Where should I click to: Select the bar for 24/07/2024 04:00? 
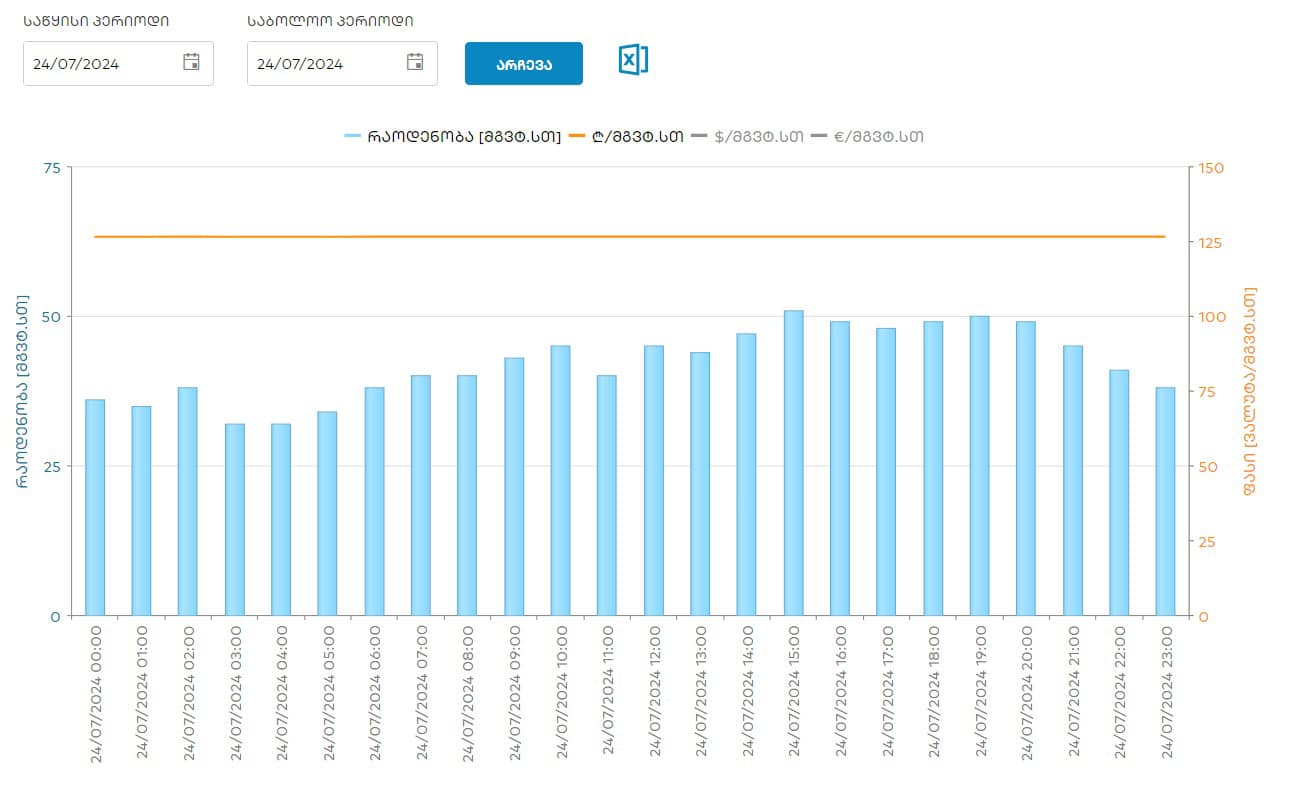click(x=281, y=519)
